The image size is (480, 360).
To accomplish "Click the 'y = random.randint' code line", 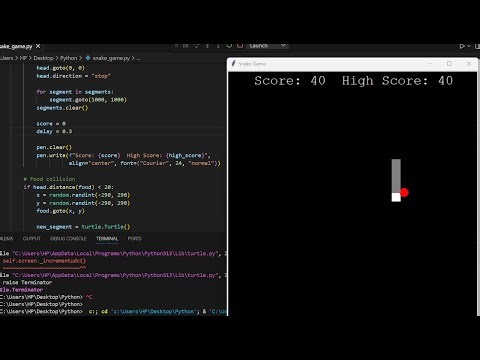I will point(83,203).
